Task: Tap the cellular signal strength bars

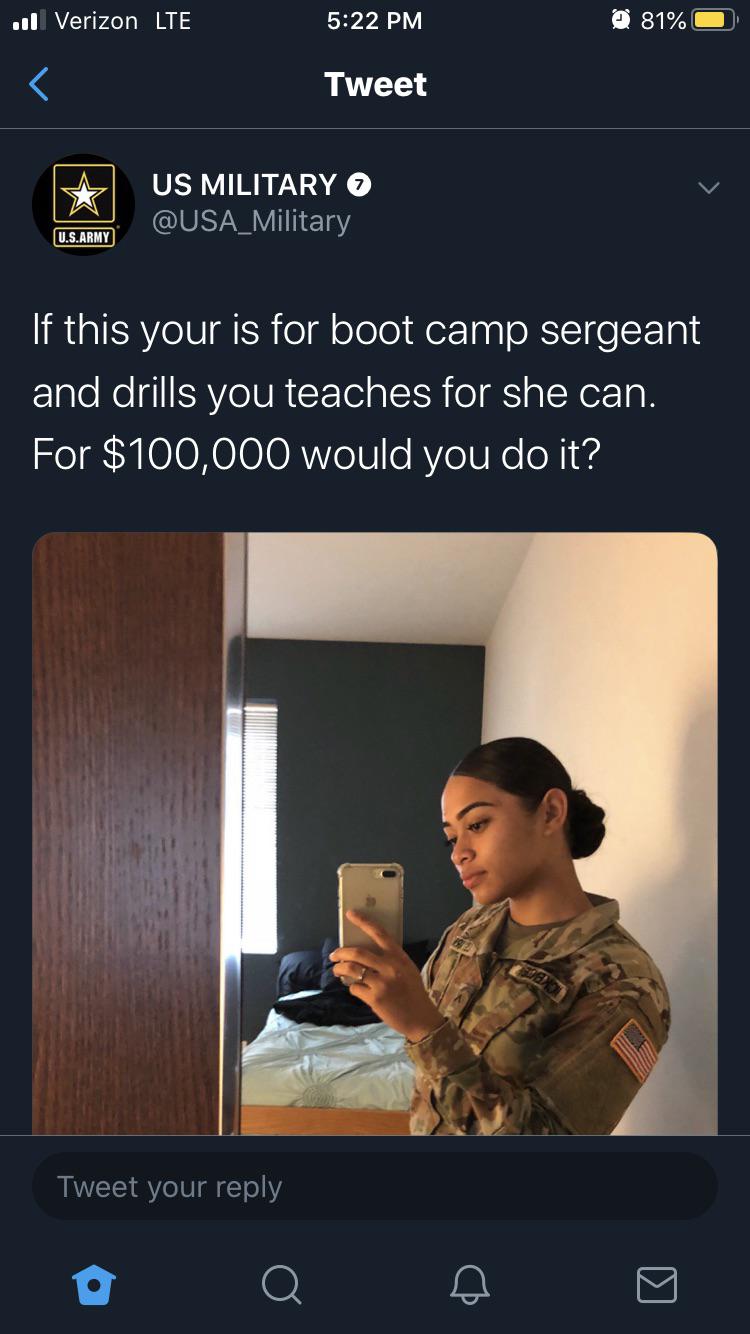Action: (28, 21)
